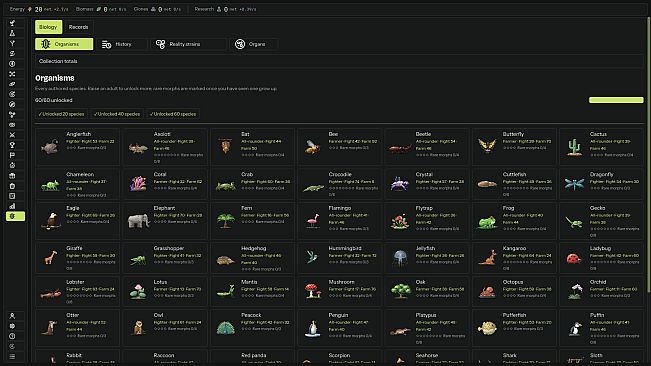Open the Elephant organism card
651x366 pixels.
coord(165,221)
